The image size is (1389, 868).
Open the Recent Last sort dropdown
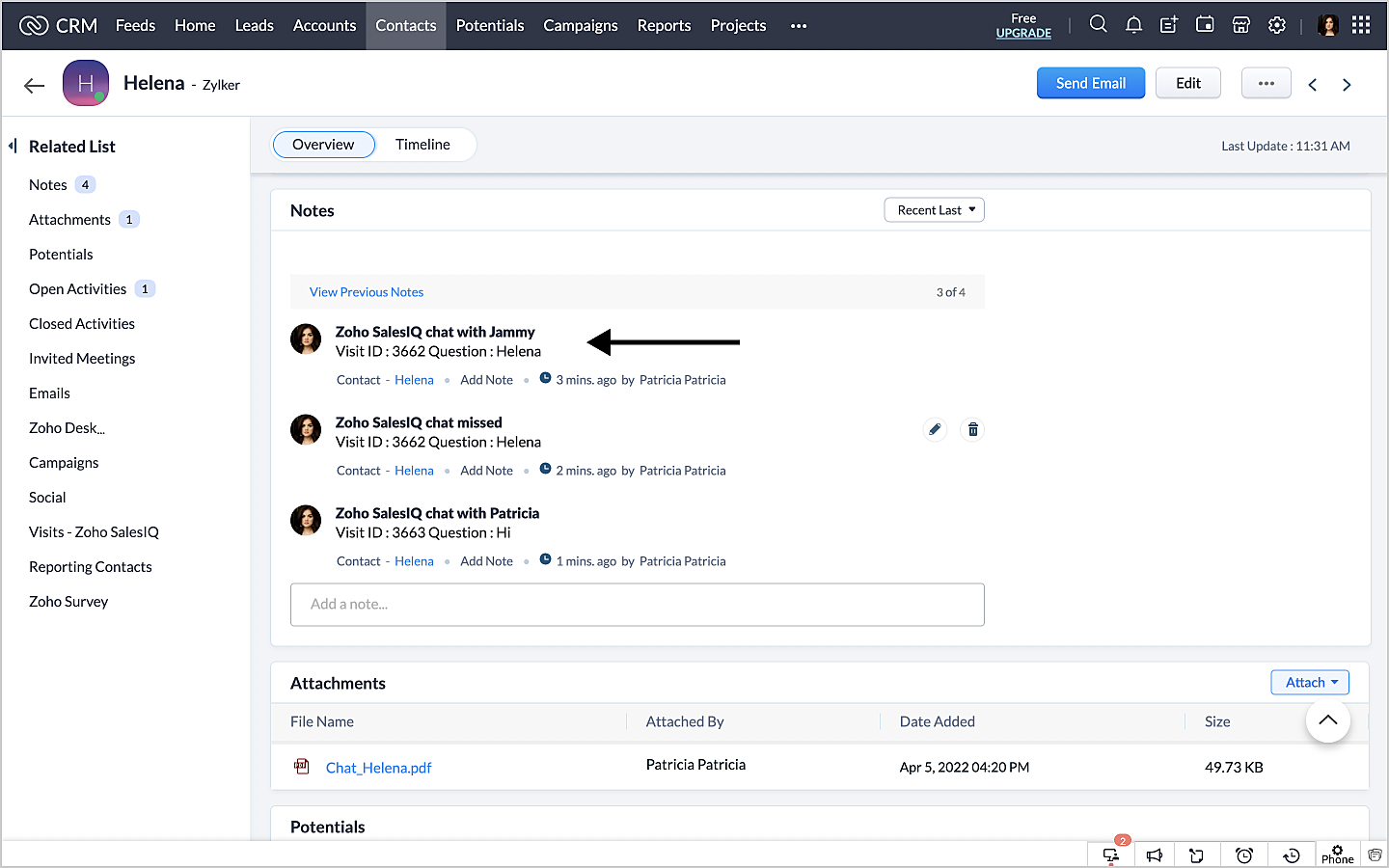[x=934, y=210]
